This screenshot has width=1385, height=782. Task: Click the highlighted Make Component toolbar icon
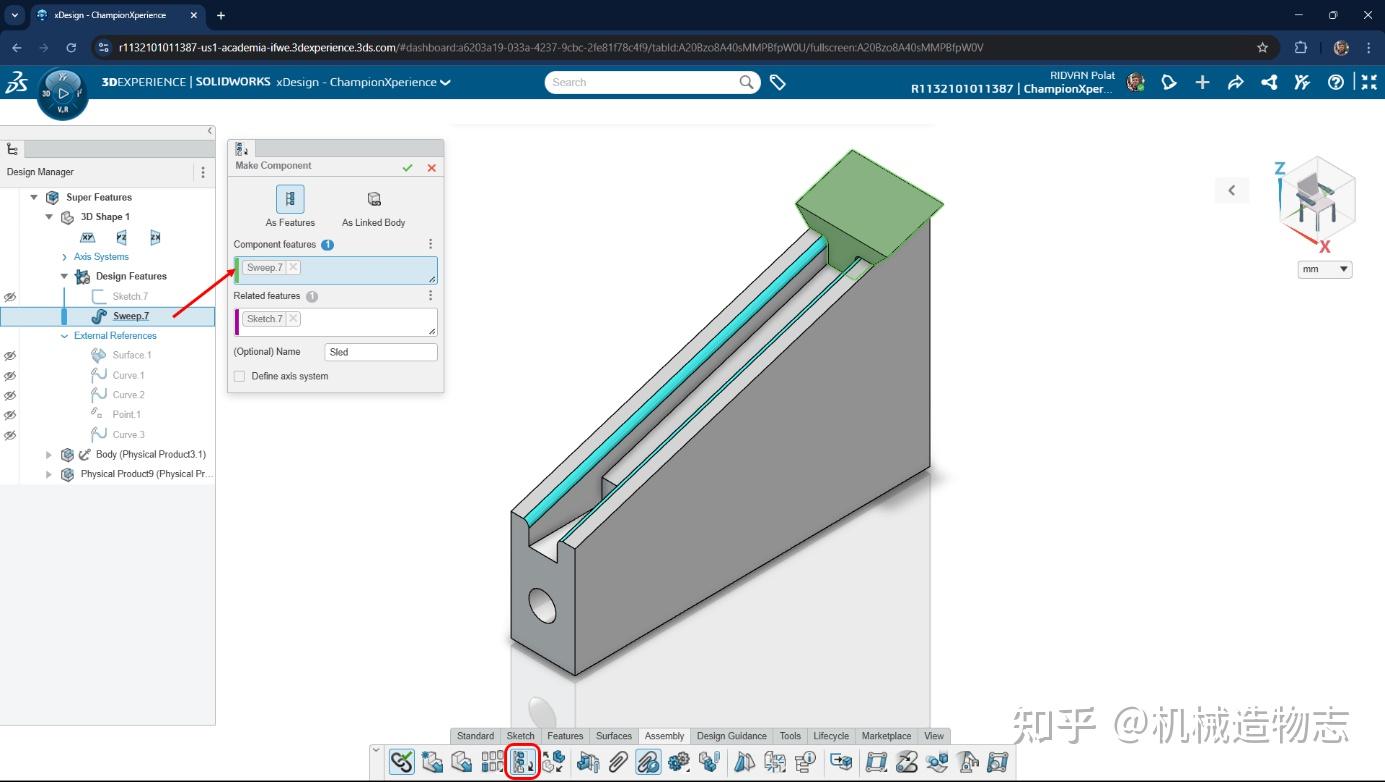pyautogui.click(x=522, y=761)
